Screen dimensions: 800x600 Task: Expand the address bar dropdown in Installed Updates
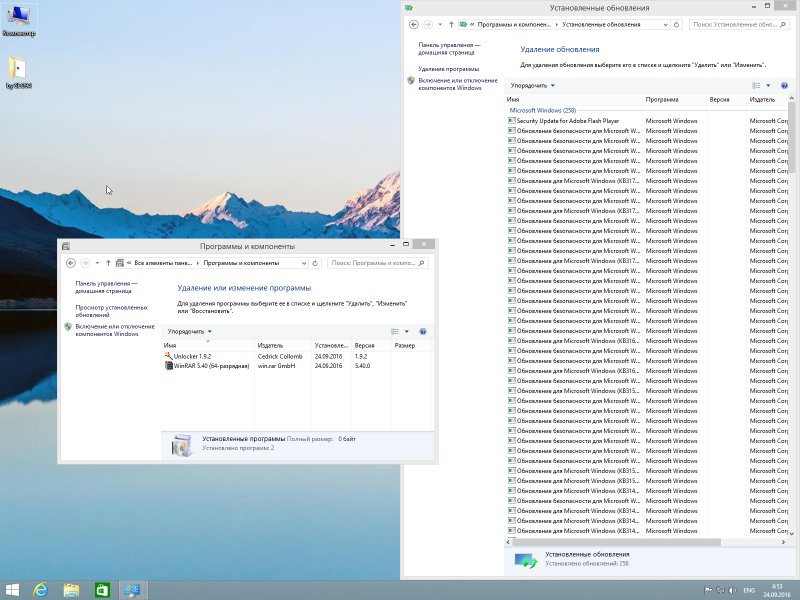[665, 24]
